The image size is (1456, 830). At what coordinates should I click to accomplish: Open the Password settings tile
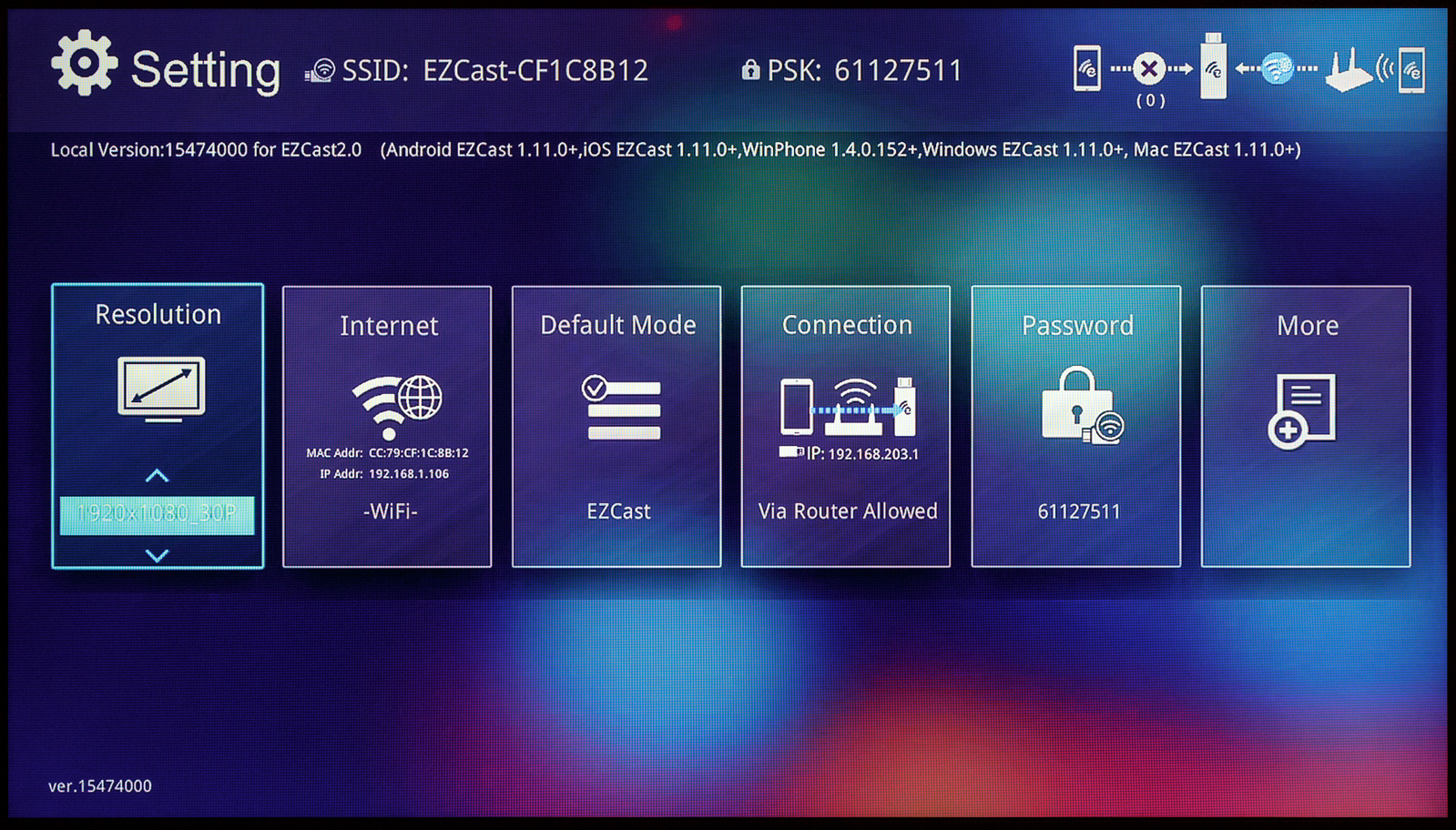coord(1076,427)
